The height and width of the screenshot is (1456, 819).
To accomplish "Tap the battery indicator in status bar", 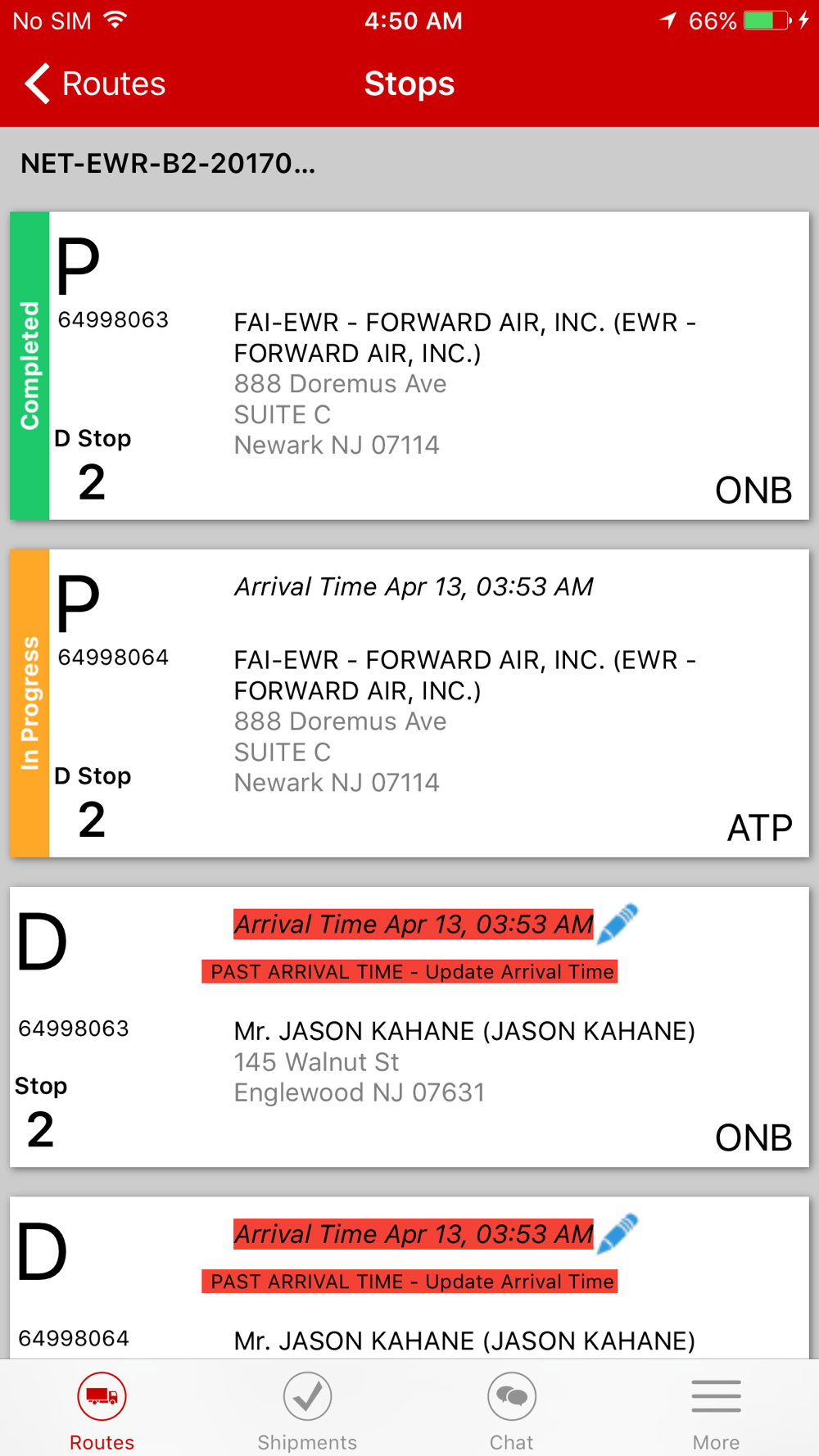I will 767,20.
